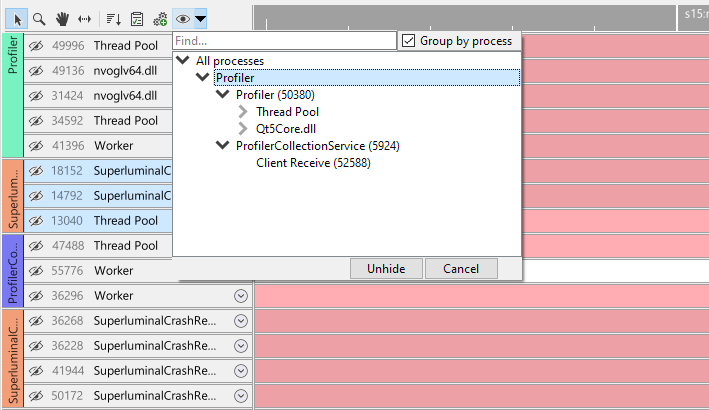
Task: Click the Find search field
Action: point(284,41)
